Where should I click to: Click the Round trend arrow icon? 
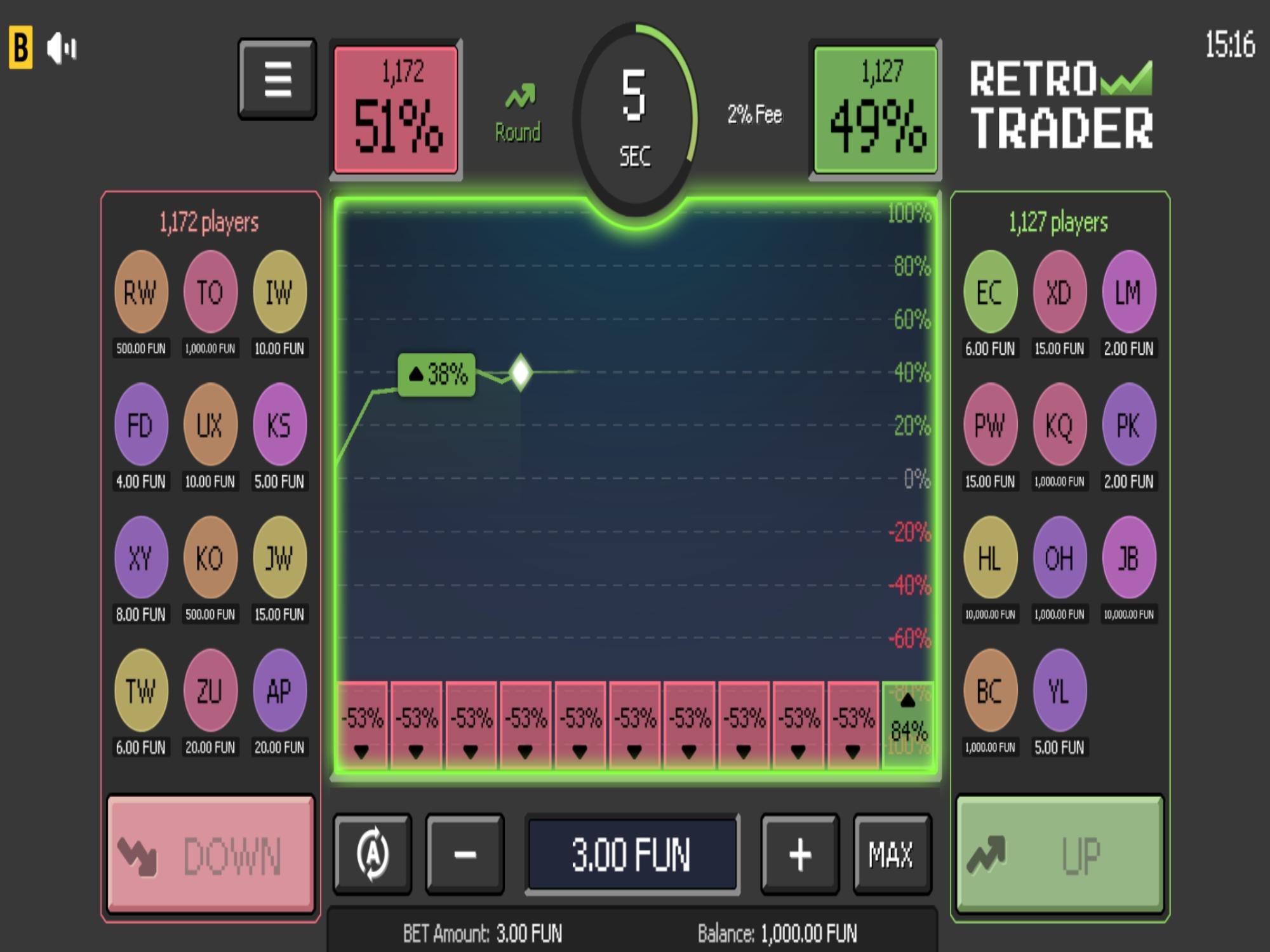click(518, 95)
